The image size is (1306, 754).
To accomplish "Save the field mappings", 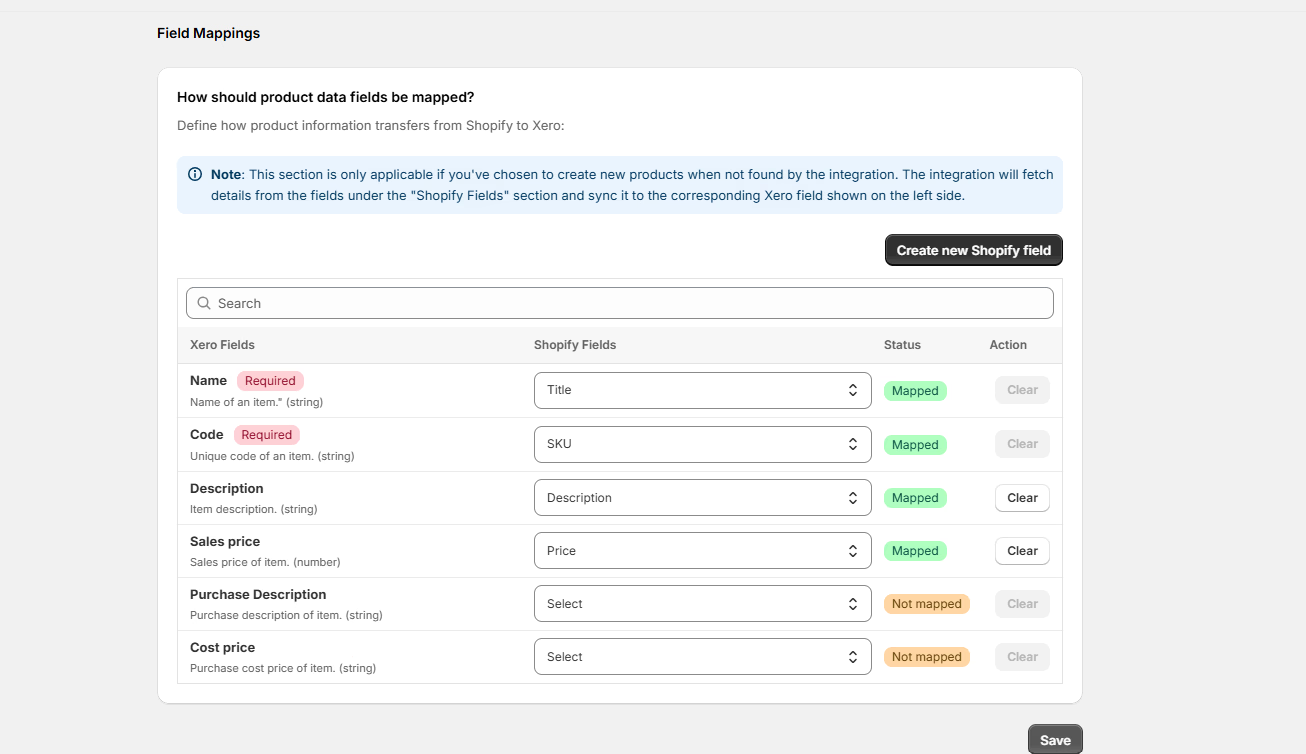I will pyautogui.click(x=1054, y=740).
